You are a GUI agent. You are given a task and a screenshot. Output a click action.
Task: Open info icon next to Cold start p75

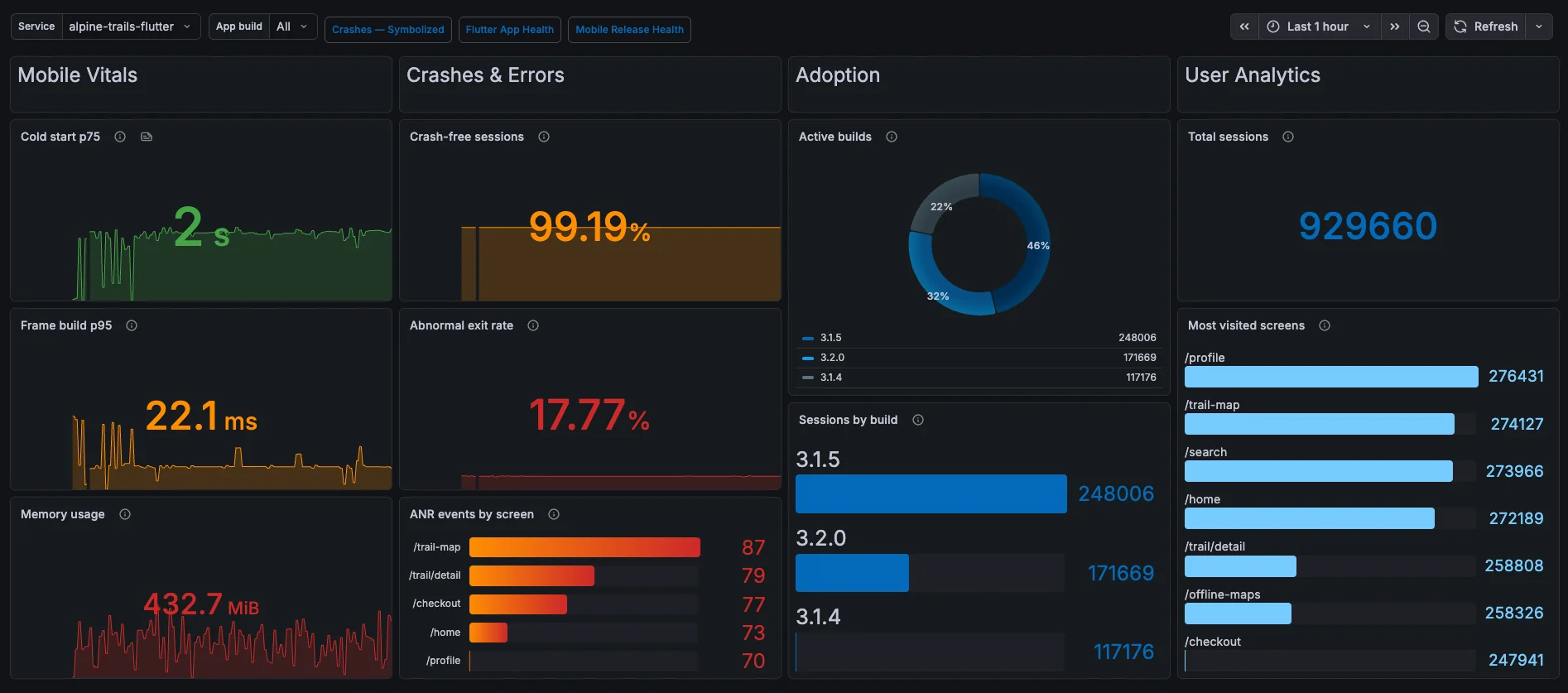coord(120,137)
